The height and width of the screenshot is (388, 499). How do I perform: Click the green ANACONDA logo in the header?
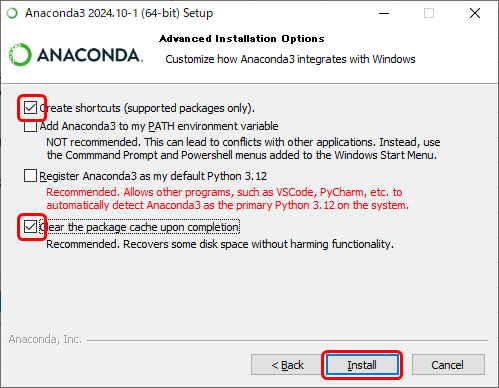pos(76,55)
